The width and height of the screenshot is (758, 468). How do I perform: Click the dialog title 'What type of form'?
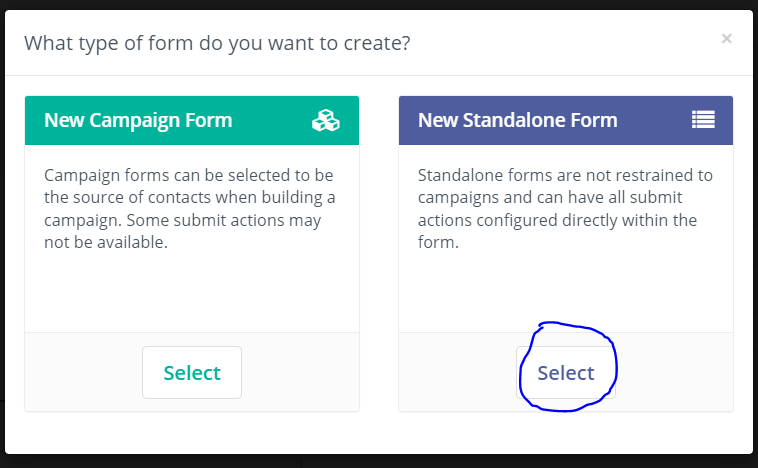tap(217, 43)
